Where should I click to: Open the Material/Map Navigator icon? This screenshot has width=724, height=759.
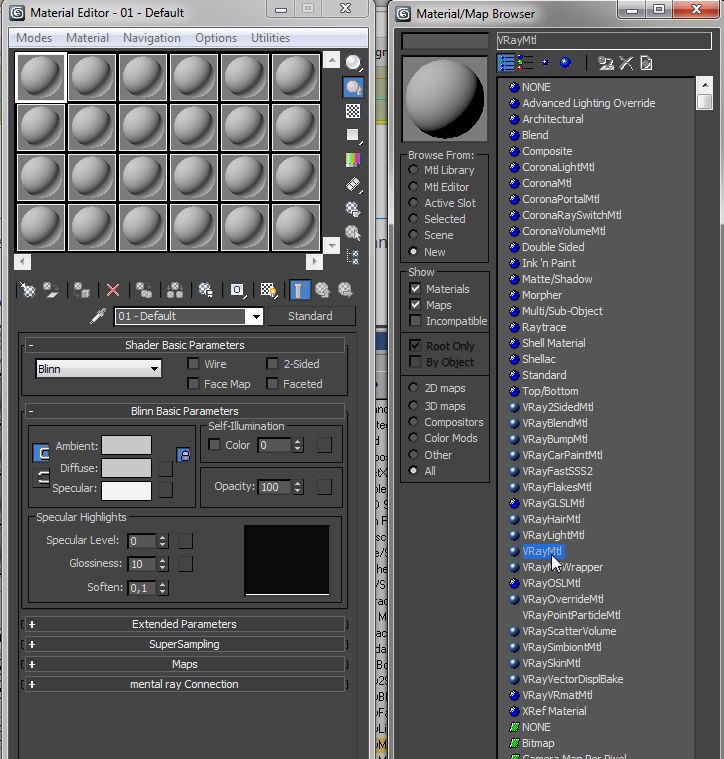coord(353,257)
